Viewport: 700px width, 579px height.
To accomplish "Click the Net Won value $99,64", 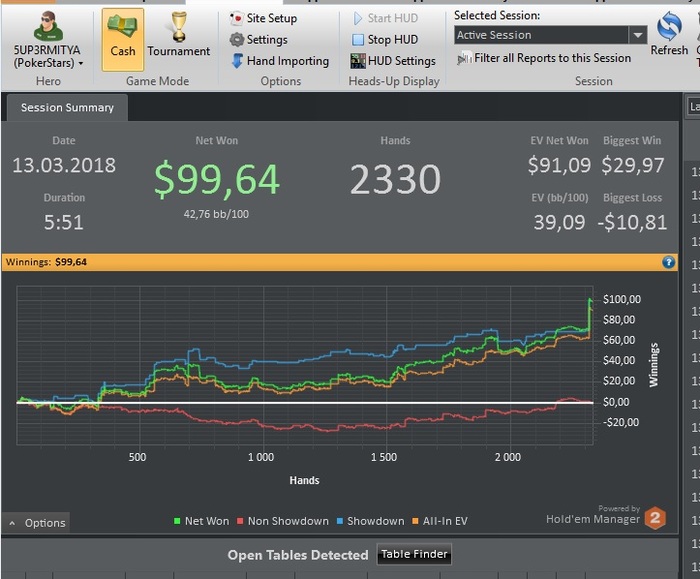I will click(x=217, y=179).
